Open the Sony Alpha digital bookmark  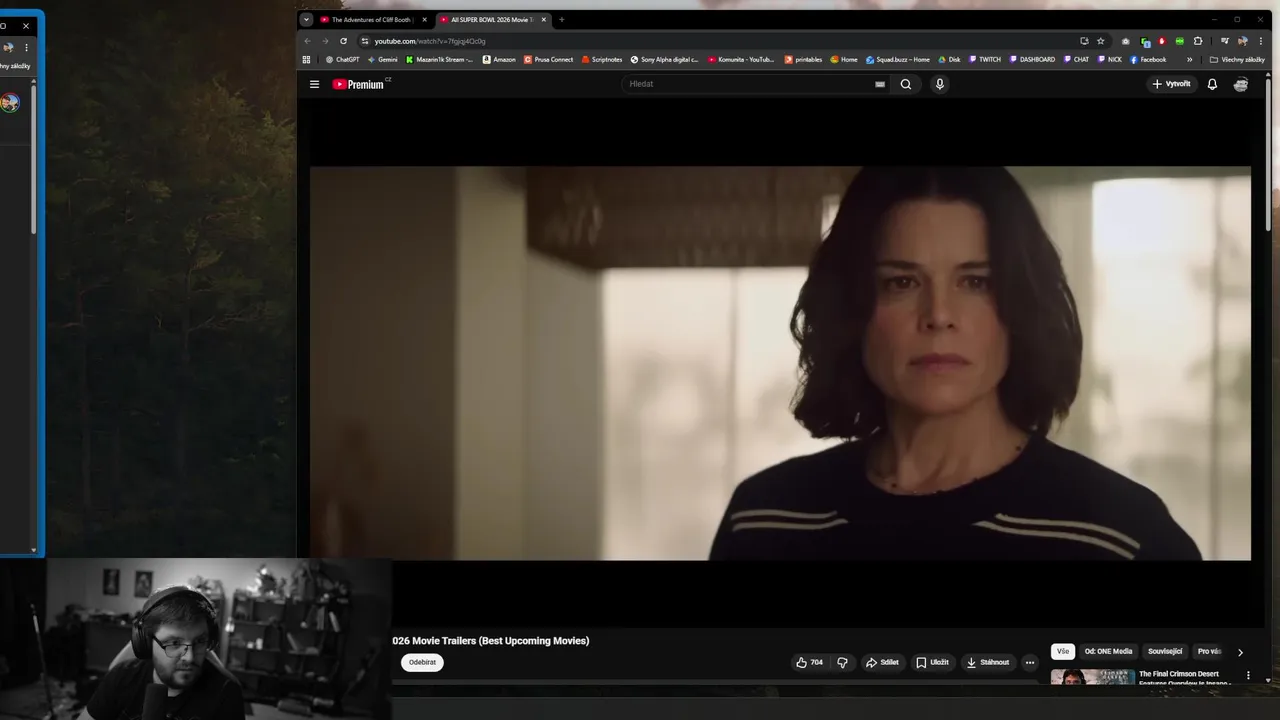click(664, 59)
